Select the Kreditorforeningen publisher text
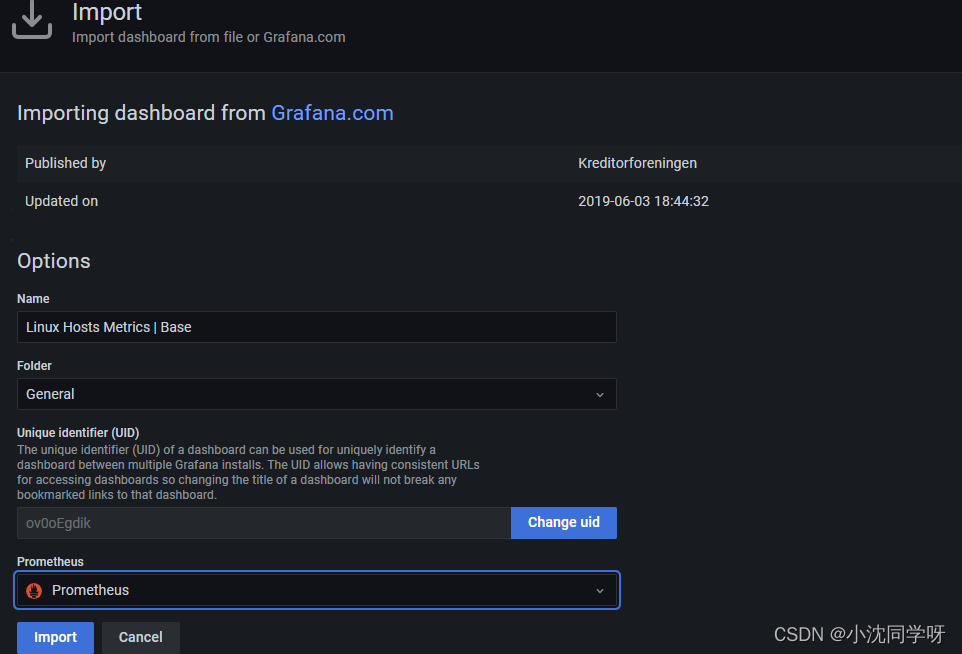The width and height of the screenshot is (962, 654). click(x=637, y=163)
